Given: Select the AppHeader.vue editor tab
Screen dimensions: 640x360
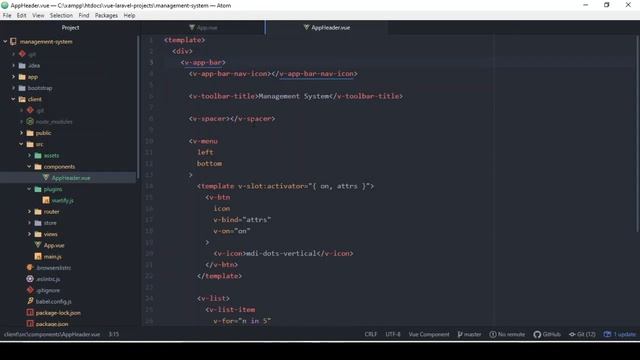Looking at the screenshot, I should pos(327,27).
